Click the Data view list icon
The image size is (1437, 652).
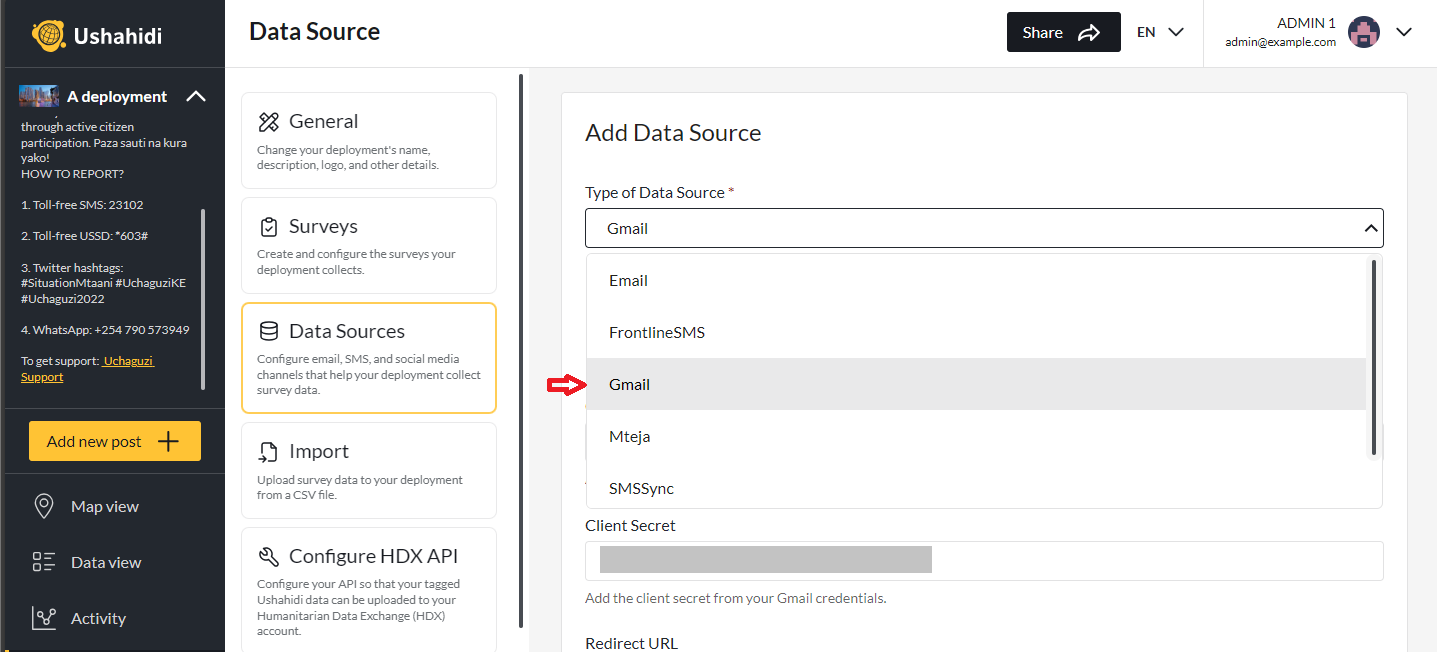click(43, 562)
